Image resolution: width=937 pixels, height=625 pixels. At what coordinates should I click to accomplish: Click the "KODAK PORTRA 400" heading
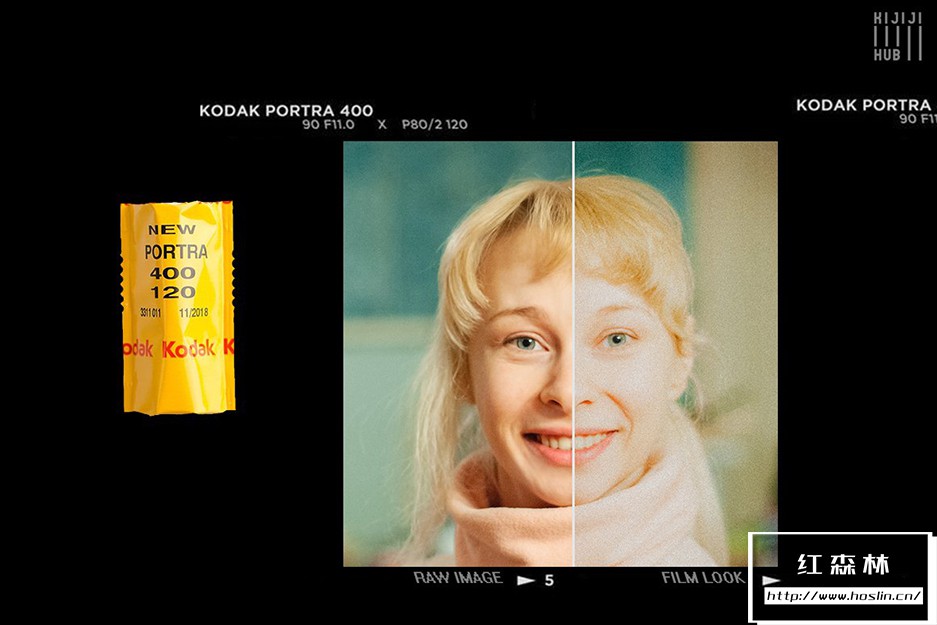pyautogui.click(x=286, y=111)
